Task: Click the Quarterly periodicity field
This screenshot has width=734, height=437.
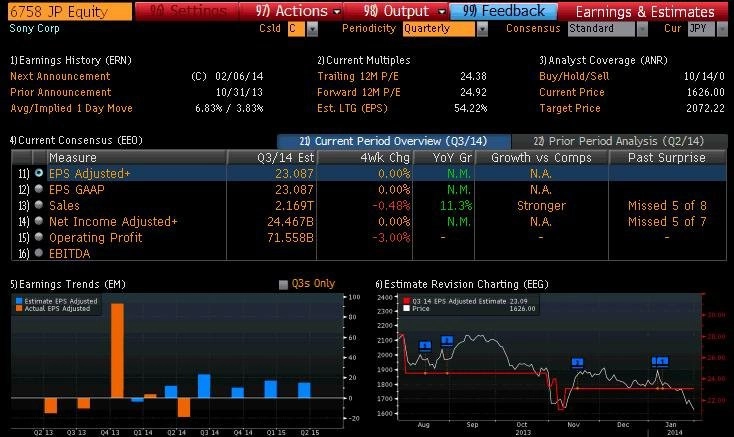Action: [439, 29]
